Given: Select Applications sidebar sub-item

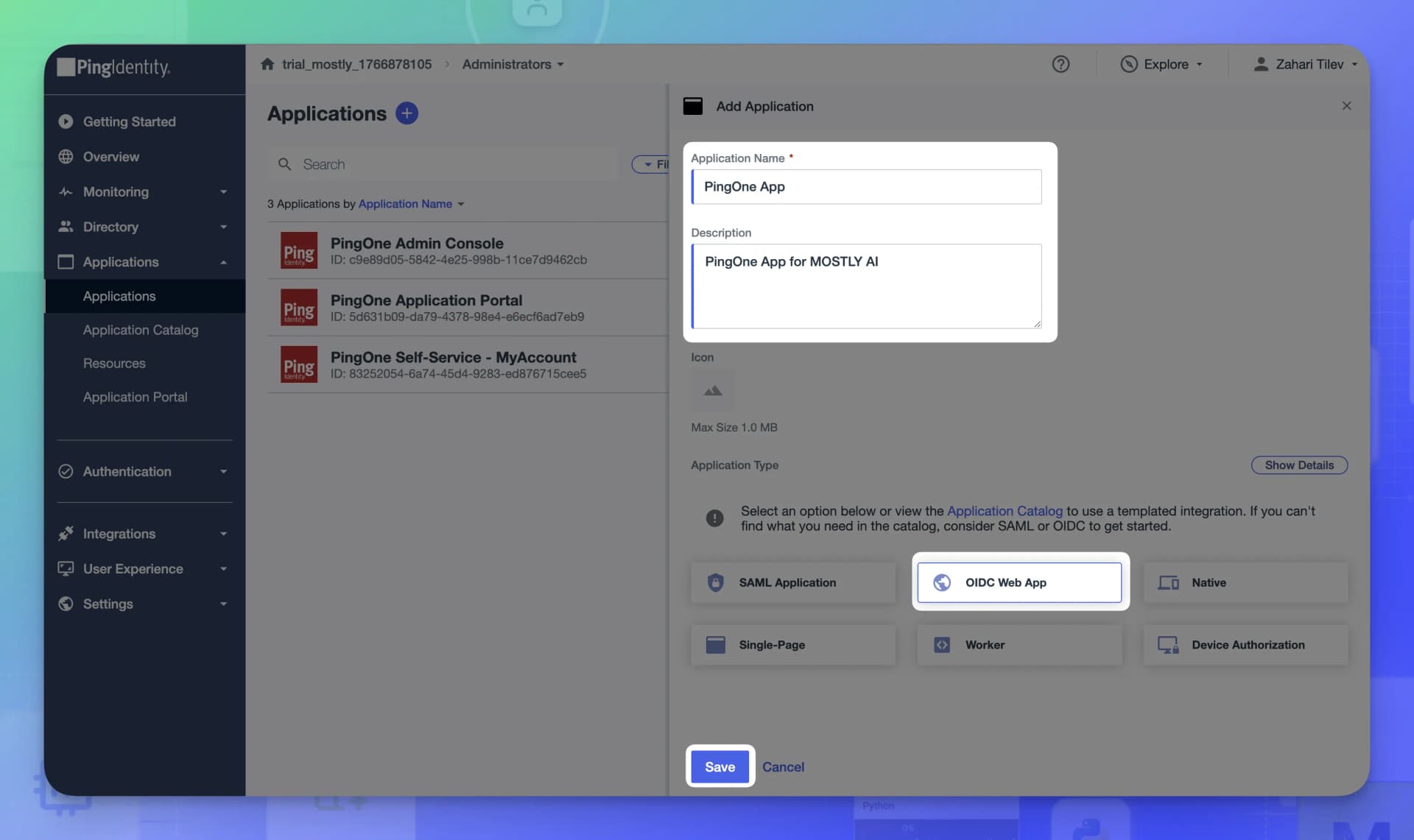Looking at the screenshot, I should pos(145,296).
